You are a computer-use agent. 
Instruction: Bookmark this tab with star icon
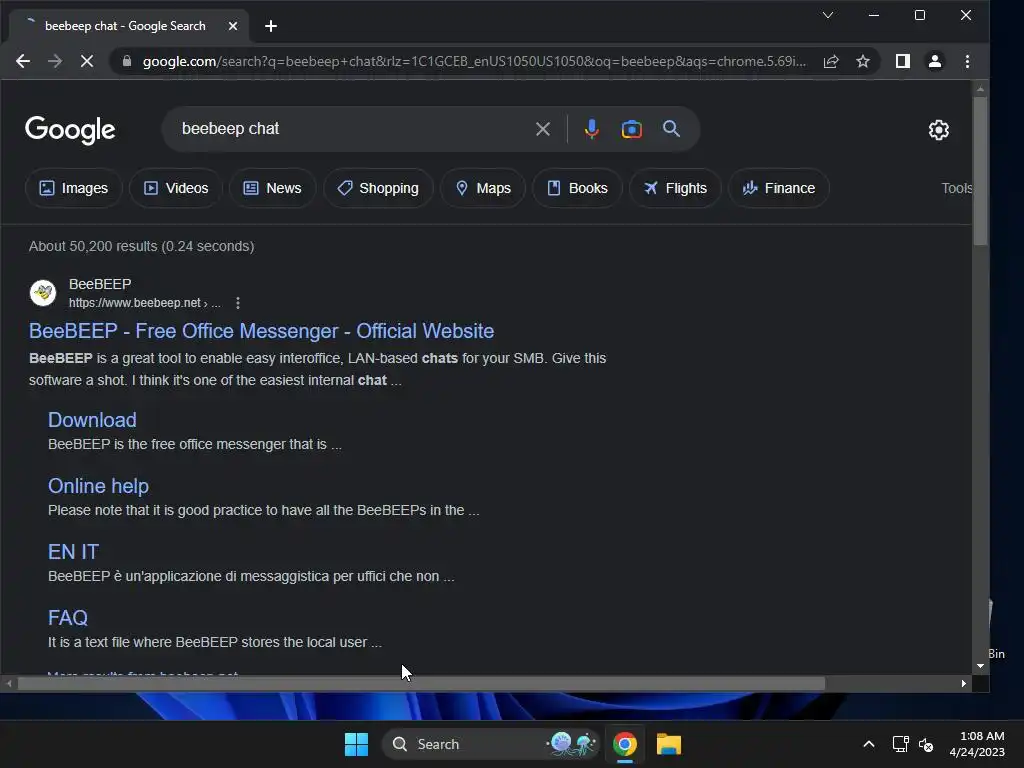[x=863, y=61]
